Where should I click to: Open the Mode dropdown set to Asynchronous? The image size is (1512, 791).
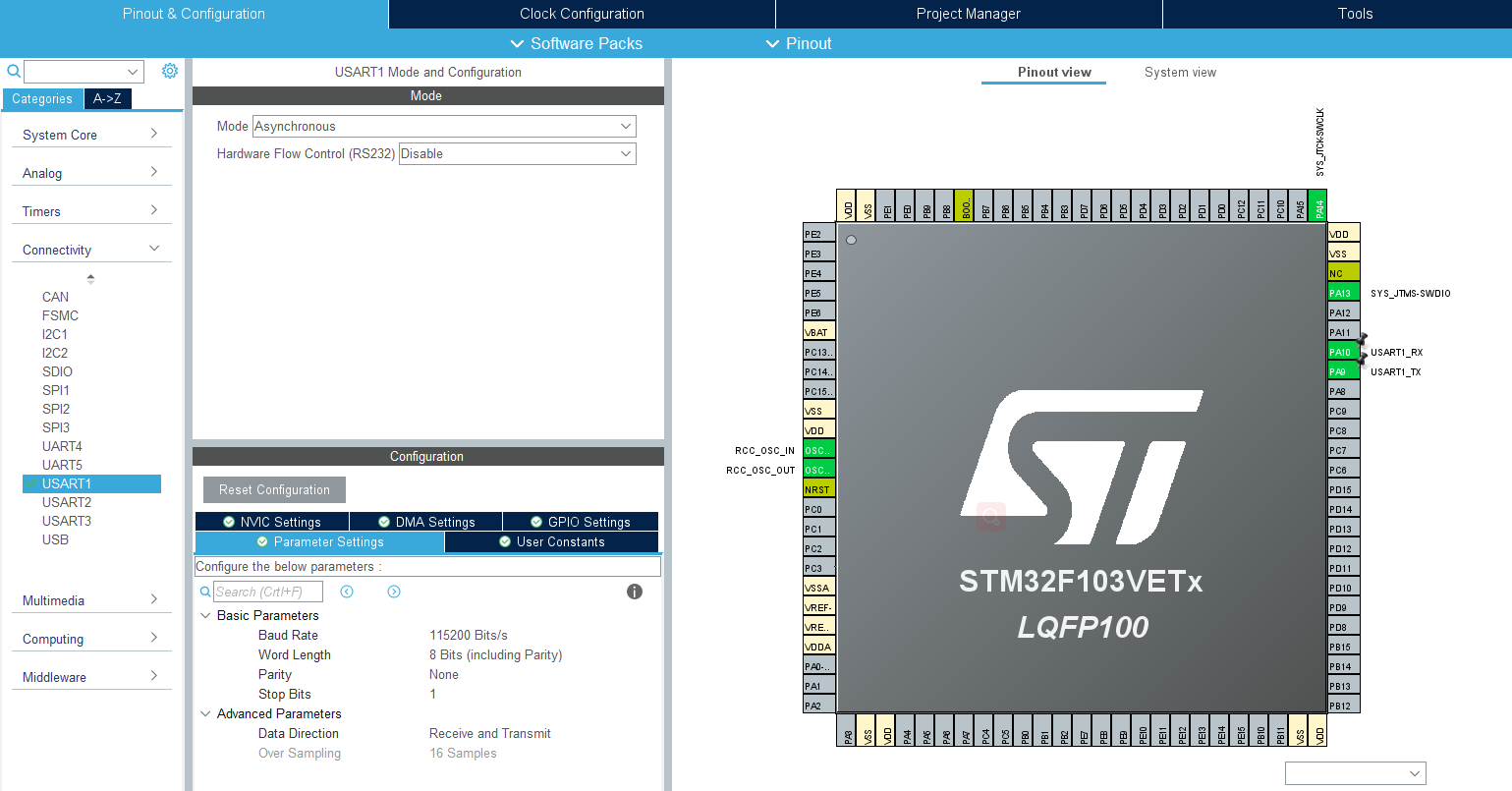pyautogui.click(x=444, y=126)
